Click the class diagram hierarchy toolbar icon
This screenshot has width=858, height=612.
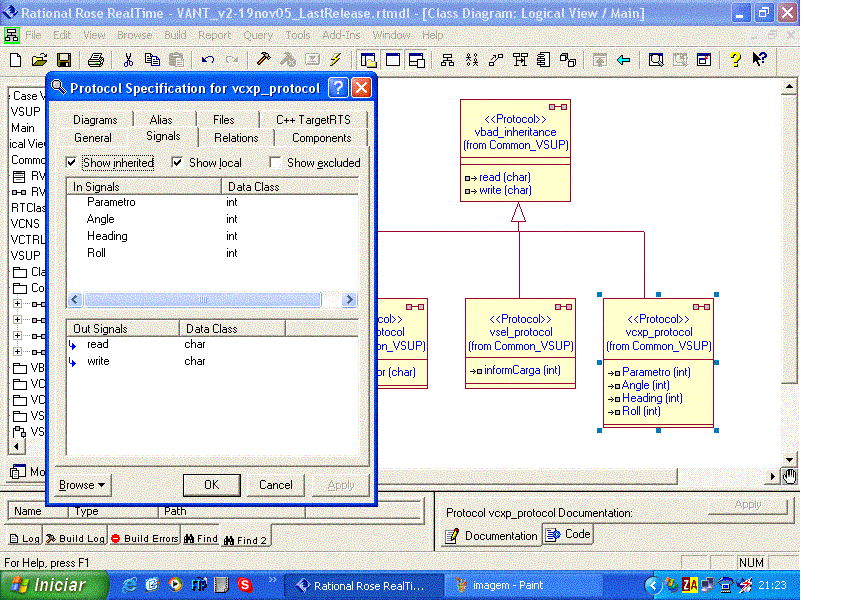coord(448,60)
